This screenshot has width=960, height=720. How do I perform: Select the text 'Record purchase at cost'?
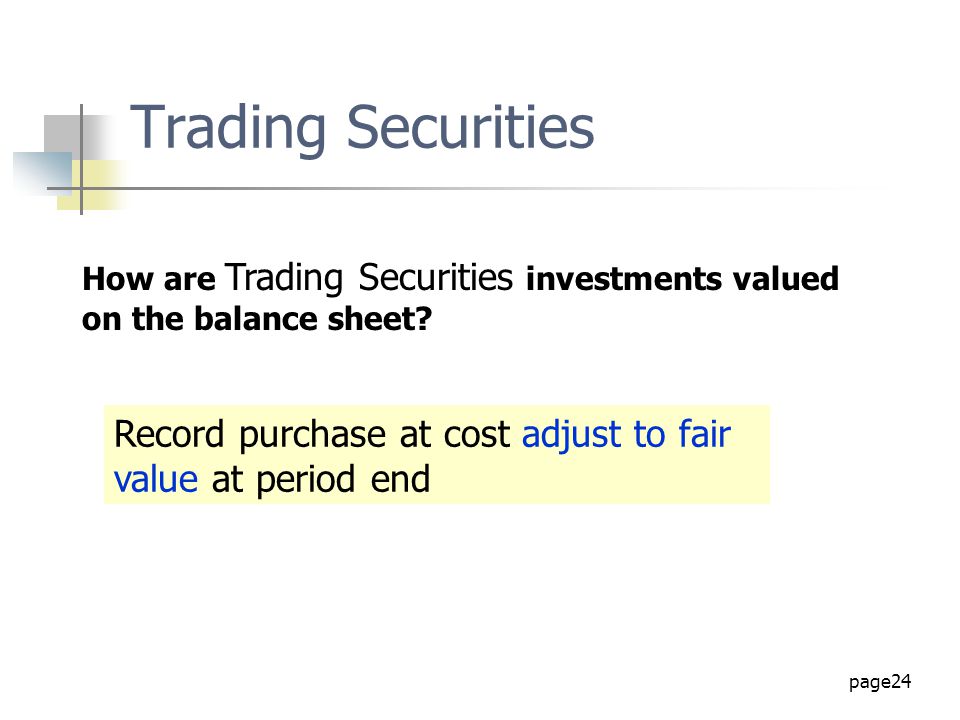(312, 436)
